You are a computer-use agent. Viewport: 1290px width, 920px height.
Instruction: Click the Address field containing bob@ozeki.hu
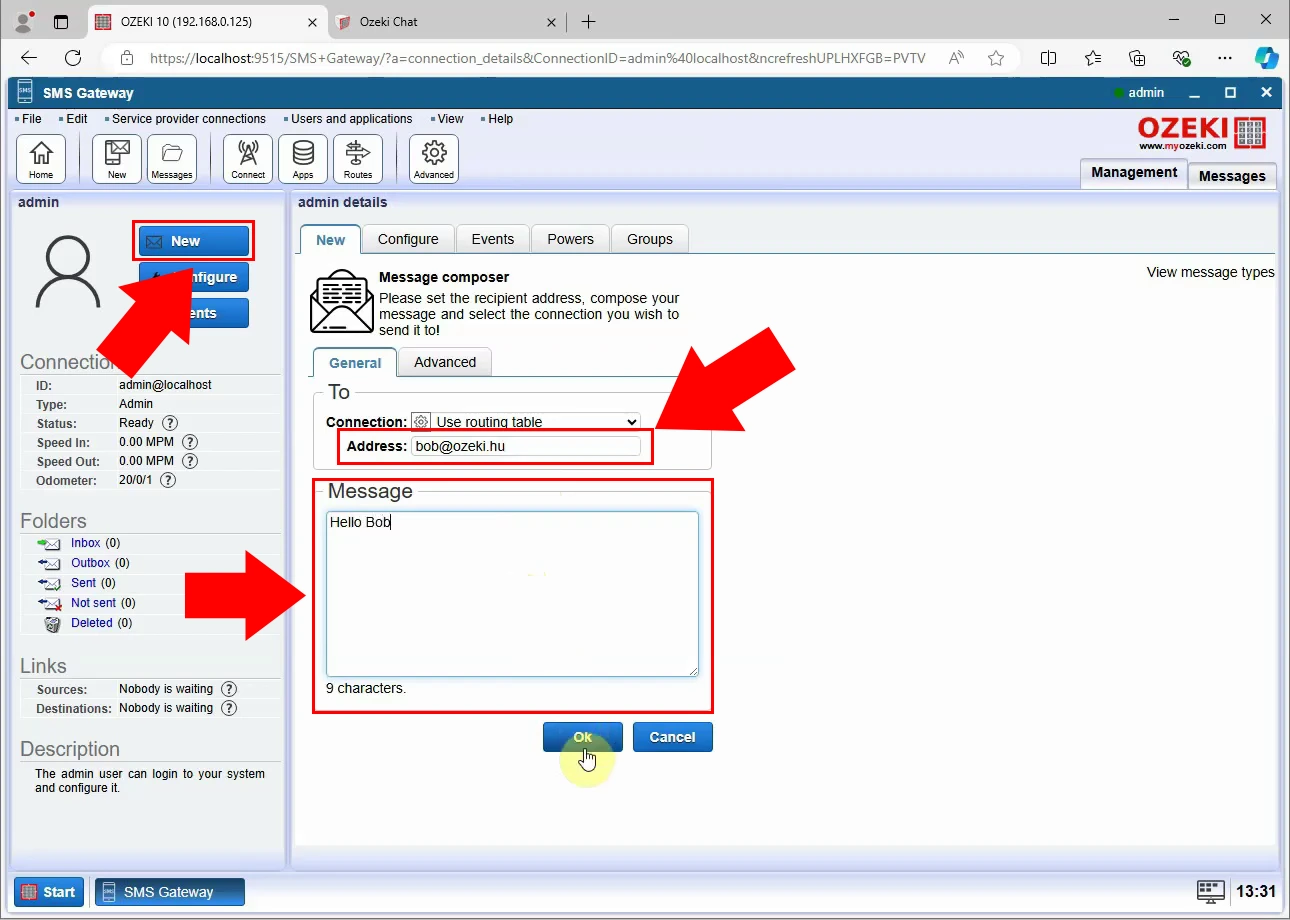pos(526,446)
